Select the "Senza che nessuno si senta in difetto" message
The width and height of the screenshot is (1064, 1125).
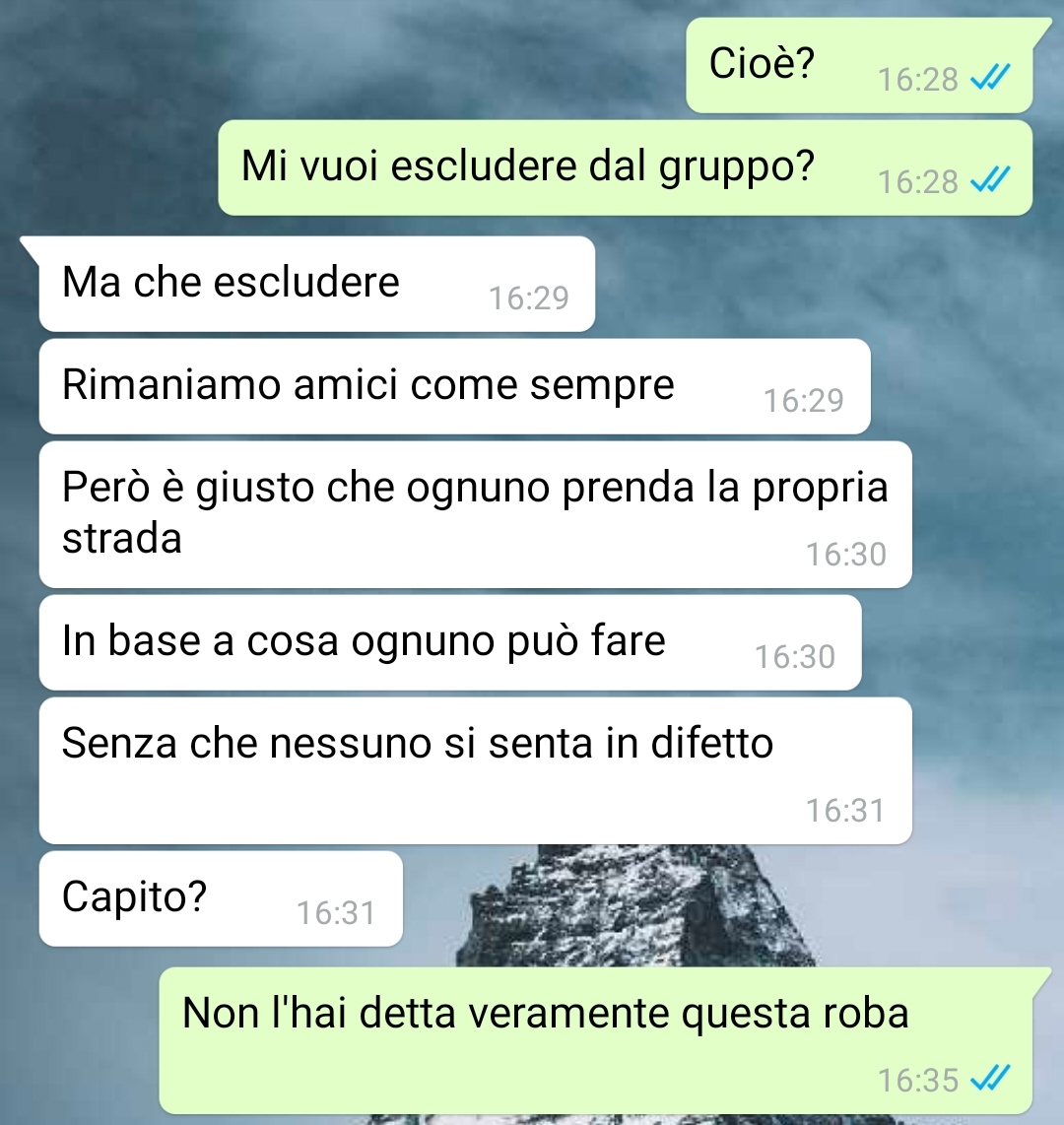point(476,770)
